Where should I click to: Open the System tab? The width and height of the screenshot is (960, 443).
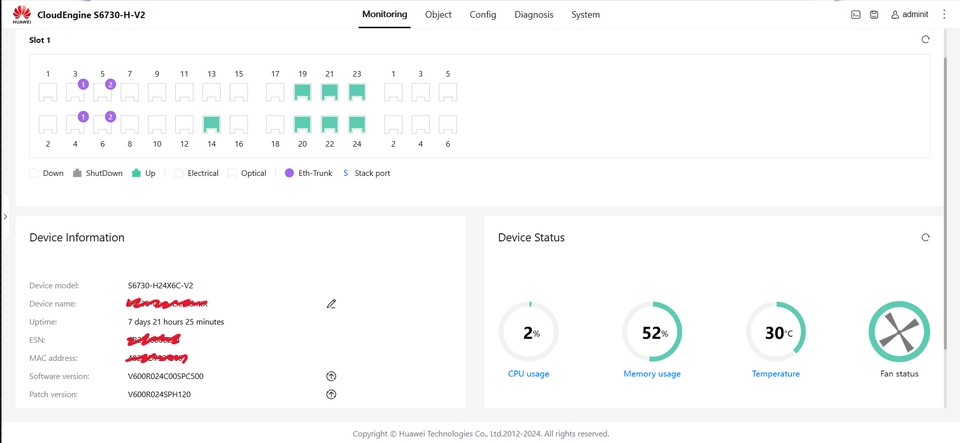[x=585, y=15]
